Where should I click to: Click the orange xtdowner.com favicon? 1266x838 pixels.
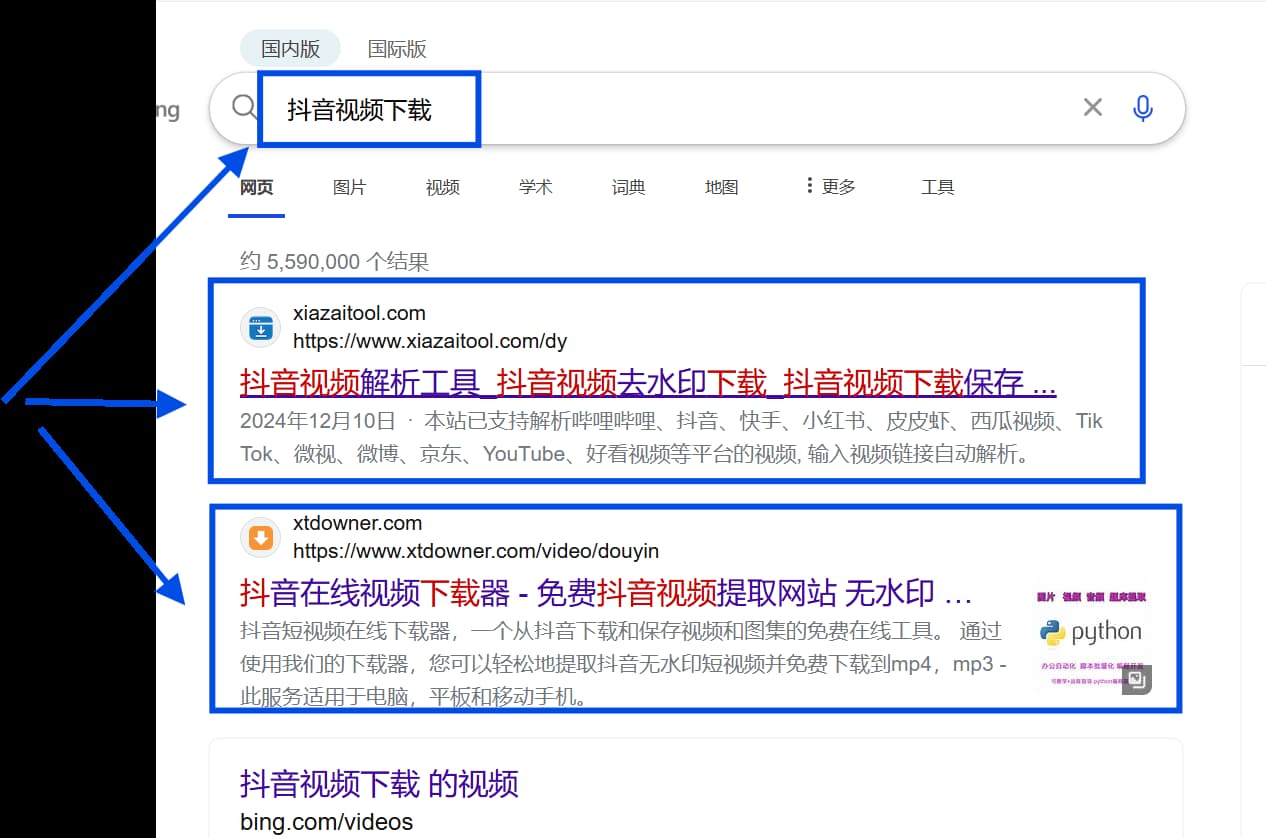coord(260,538)
